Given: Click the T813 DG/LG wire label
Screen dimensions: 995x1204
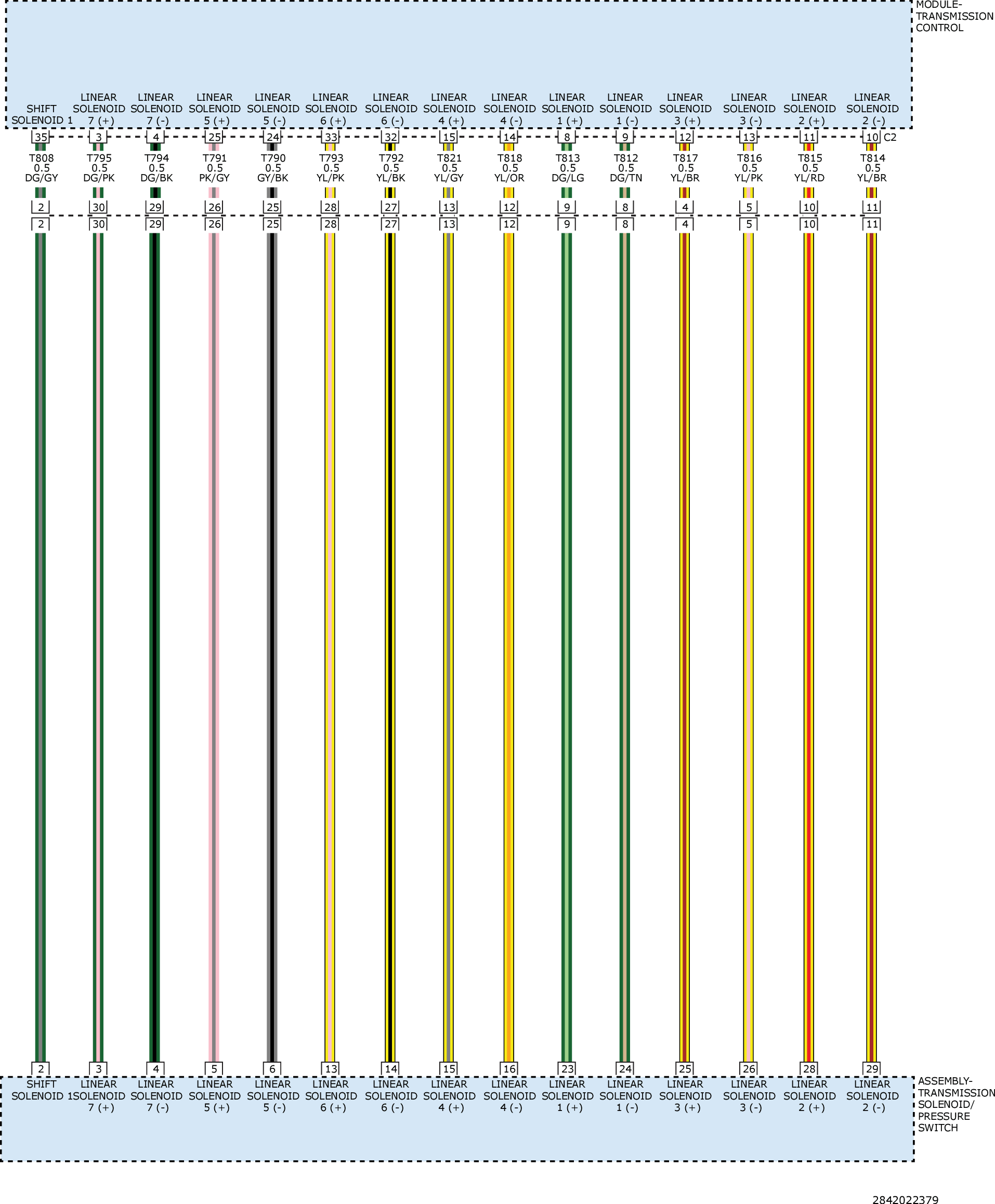Looking at the screenshot, I should pyautogui.click(x=568, y=168).
